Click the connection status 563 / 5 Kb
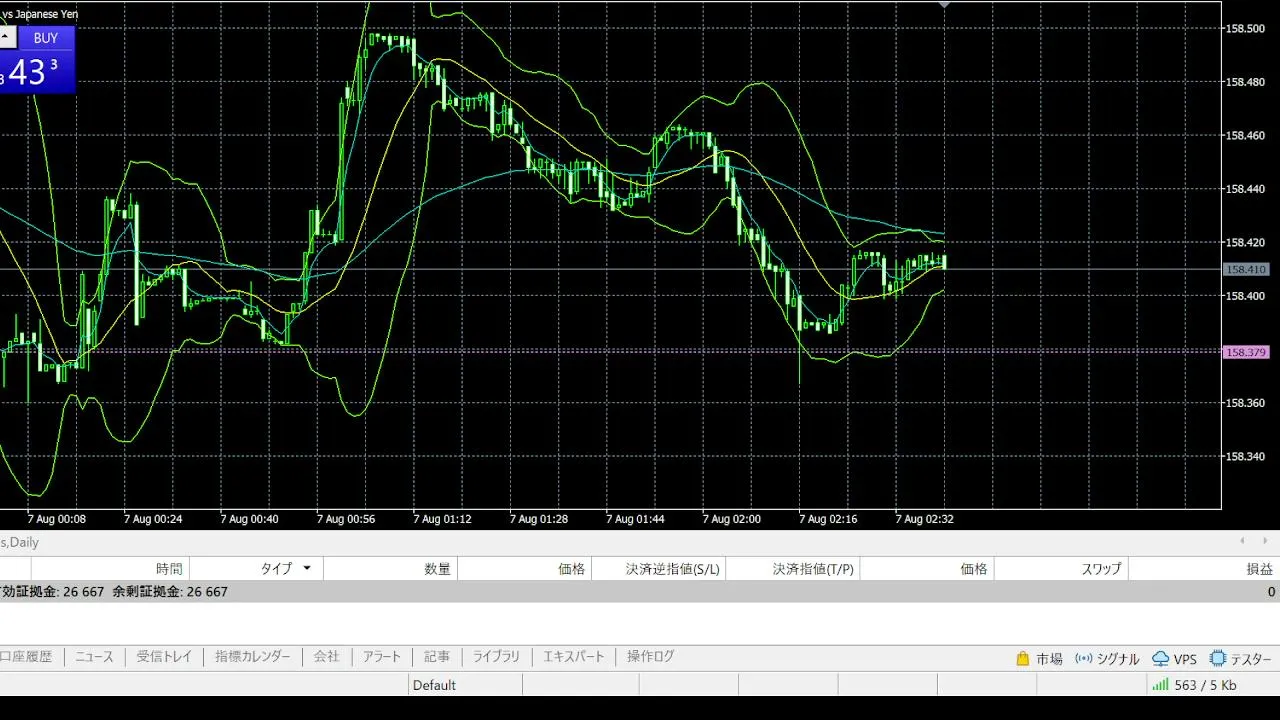This screenshot has height=720, width=1280. [x=1196, y=685]
